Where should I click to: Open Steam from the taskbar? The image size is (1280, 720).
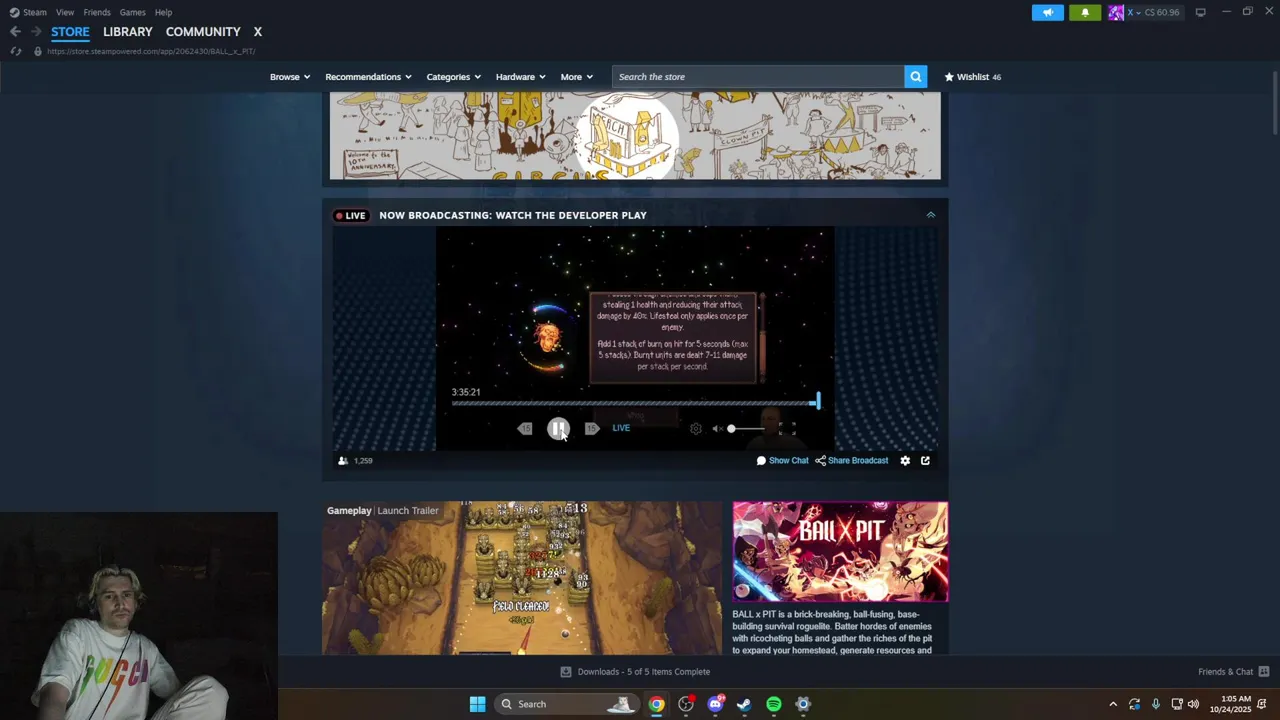click(744, 704)
